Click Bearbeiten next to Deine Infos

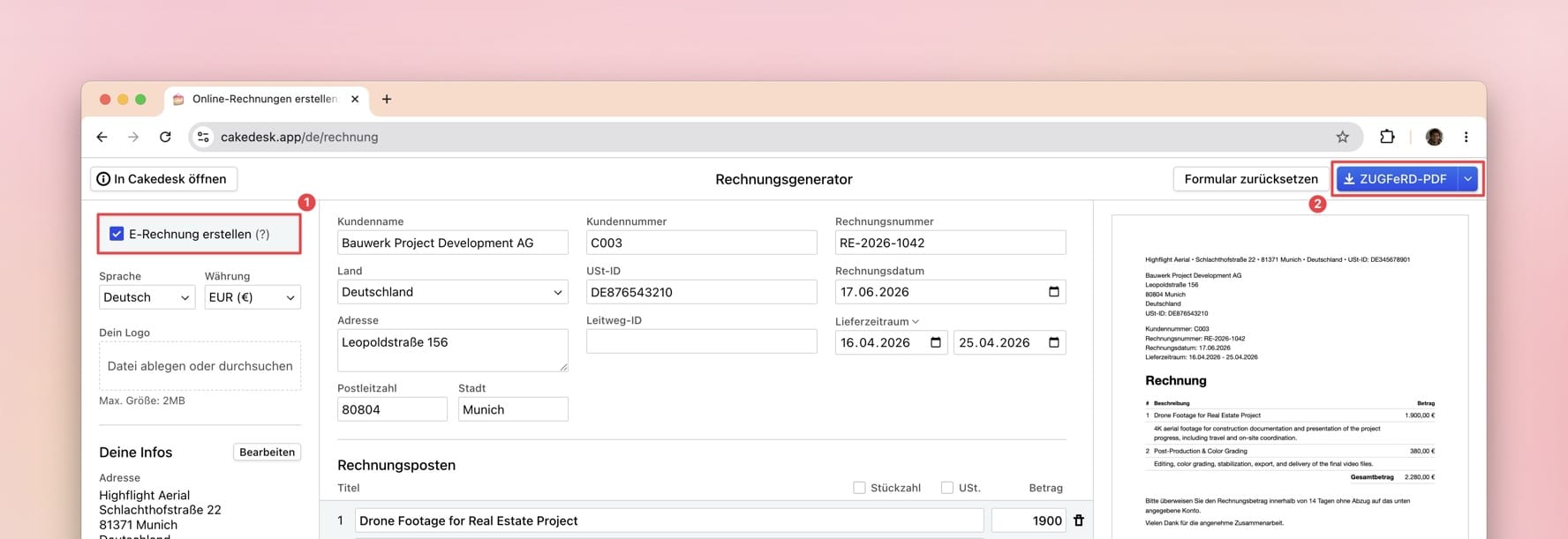coord(267,452)
